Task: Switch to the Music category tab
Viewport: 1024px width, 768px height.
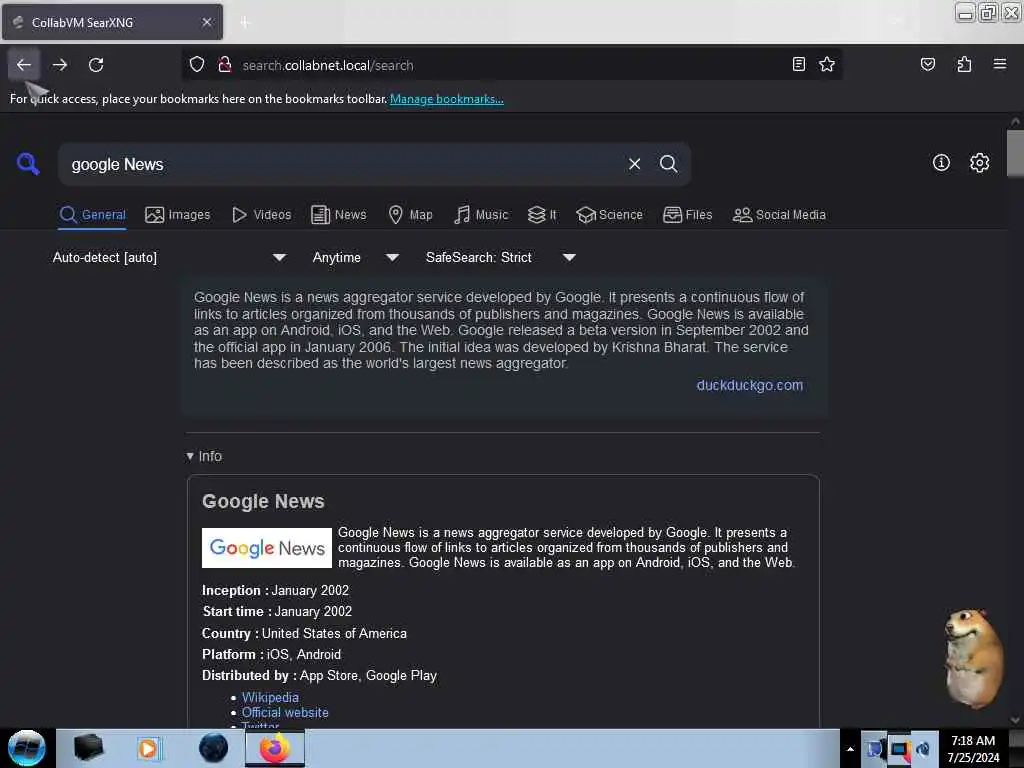Action: tap(481, 215)
